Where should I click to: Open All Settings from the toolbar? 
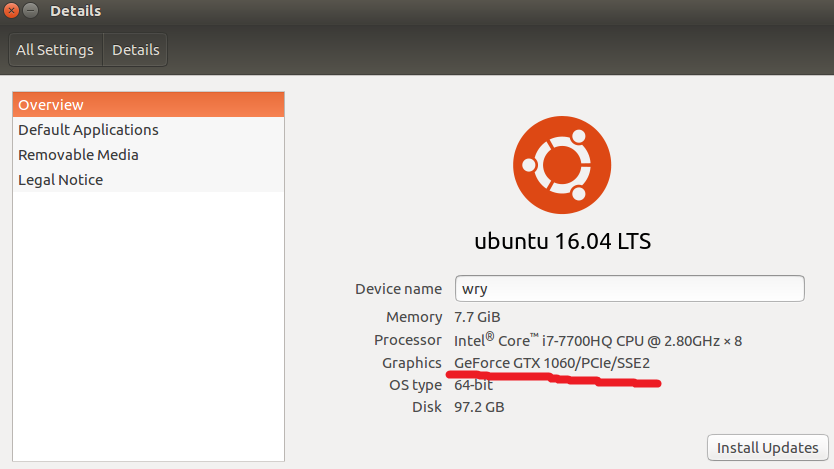55,50
